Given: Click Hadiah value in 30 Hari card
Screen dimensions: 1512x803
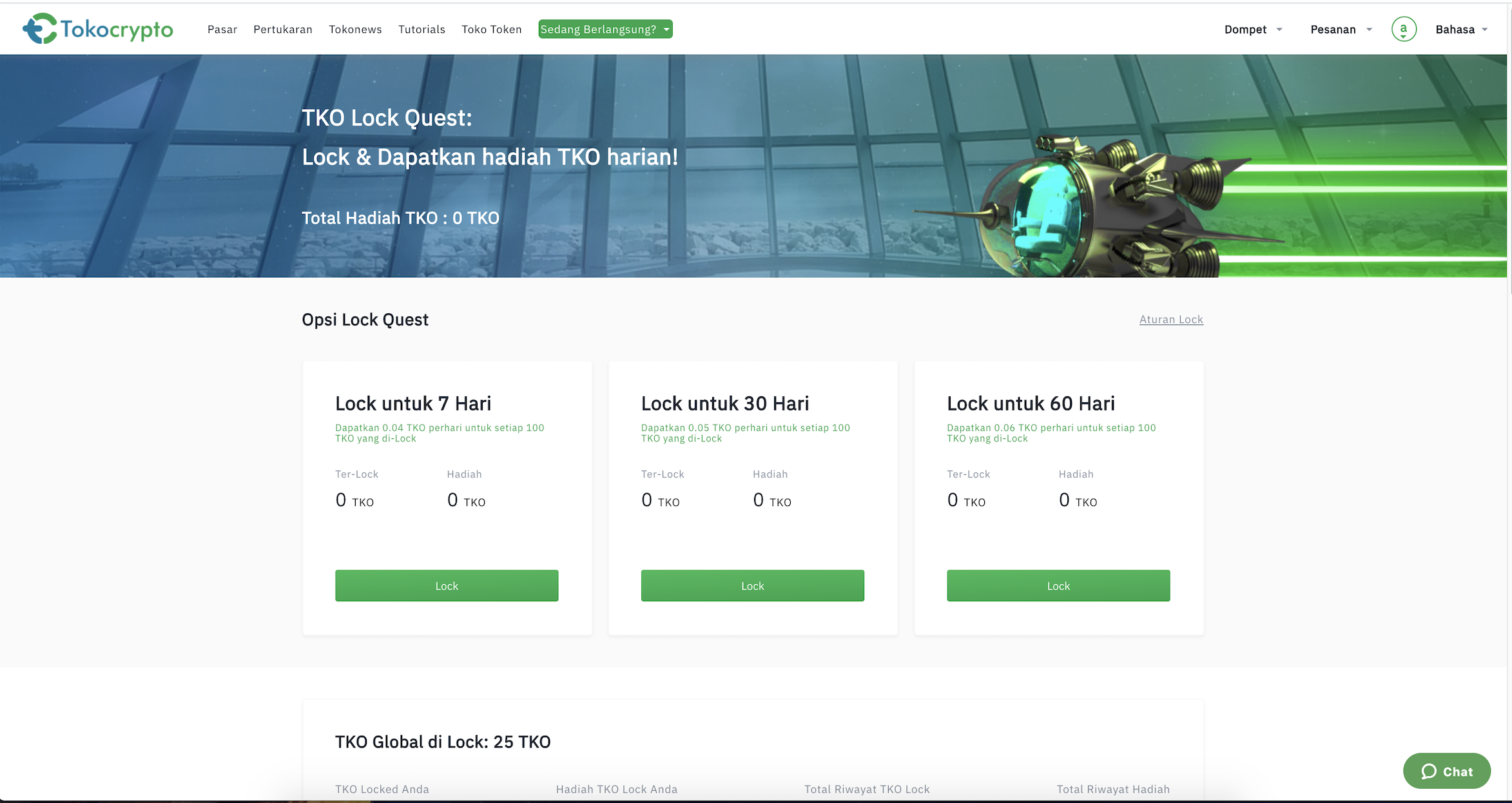Looking at the screenshot, I should coord(772,500).
